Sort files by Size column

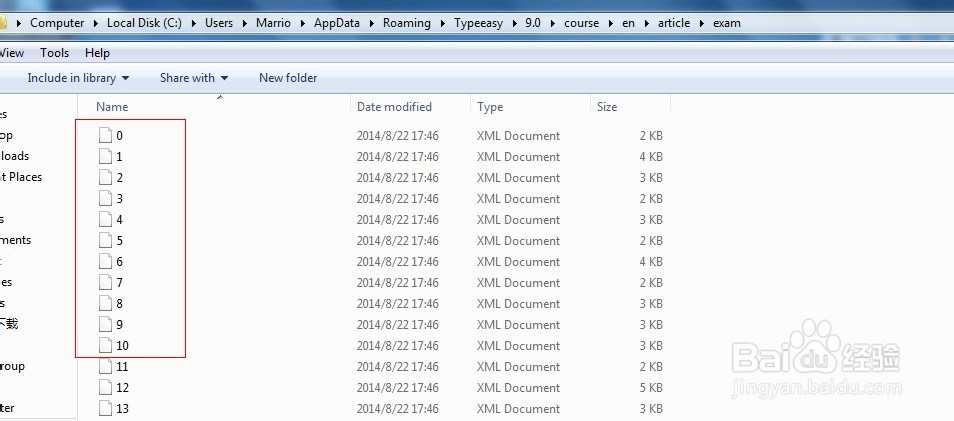pos(607,106)
